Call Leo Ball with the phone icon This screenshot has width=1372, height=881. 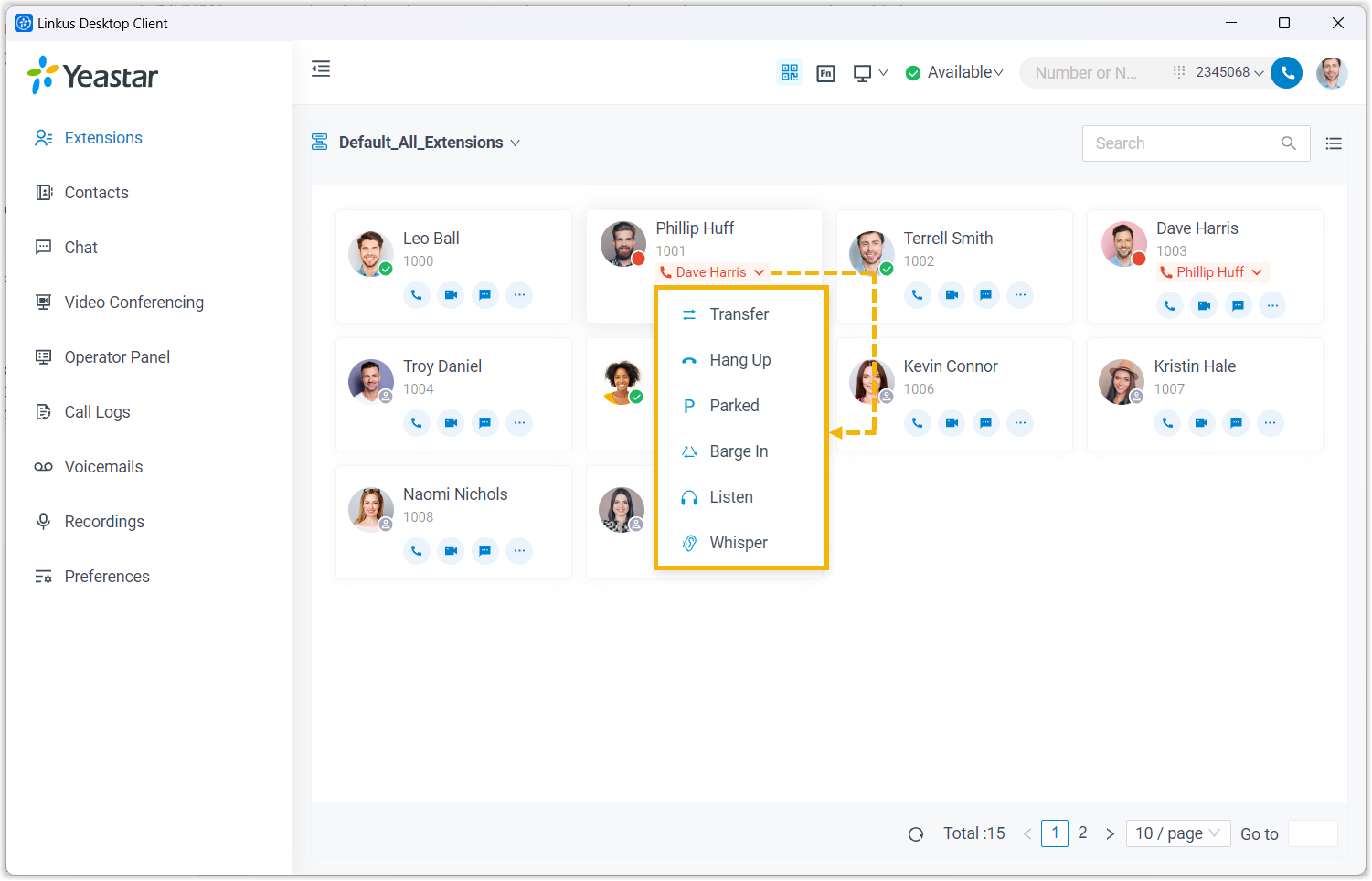coord(416,294)
